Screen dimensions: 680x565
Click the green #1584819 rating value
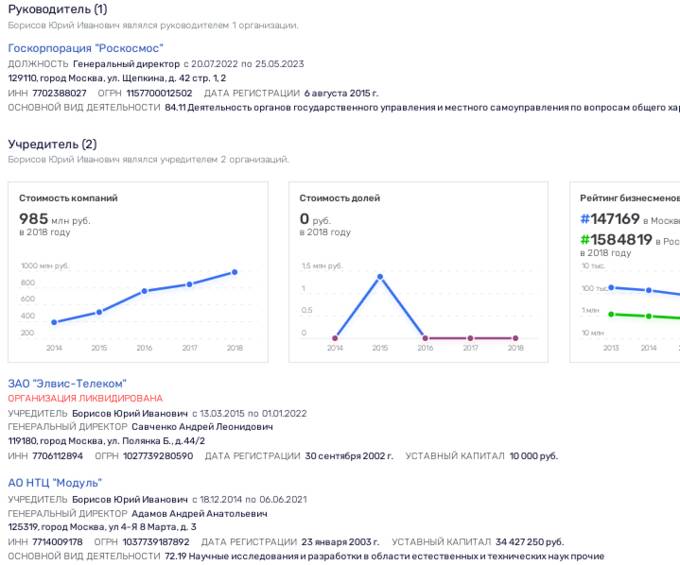coord(616,240)
